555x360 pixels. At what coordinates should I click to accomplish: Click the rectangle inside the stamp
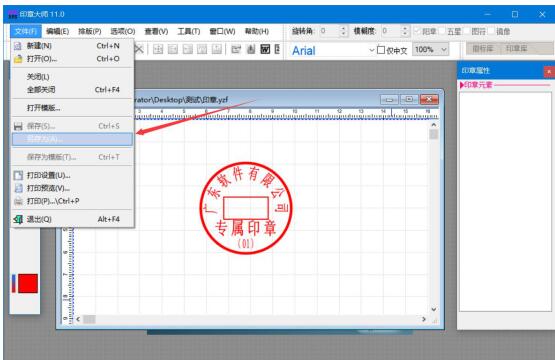click(246, 208)
